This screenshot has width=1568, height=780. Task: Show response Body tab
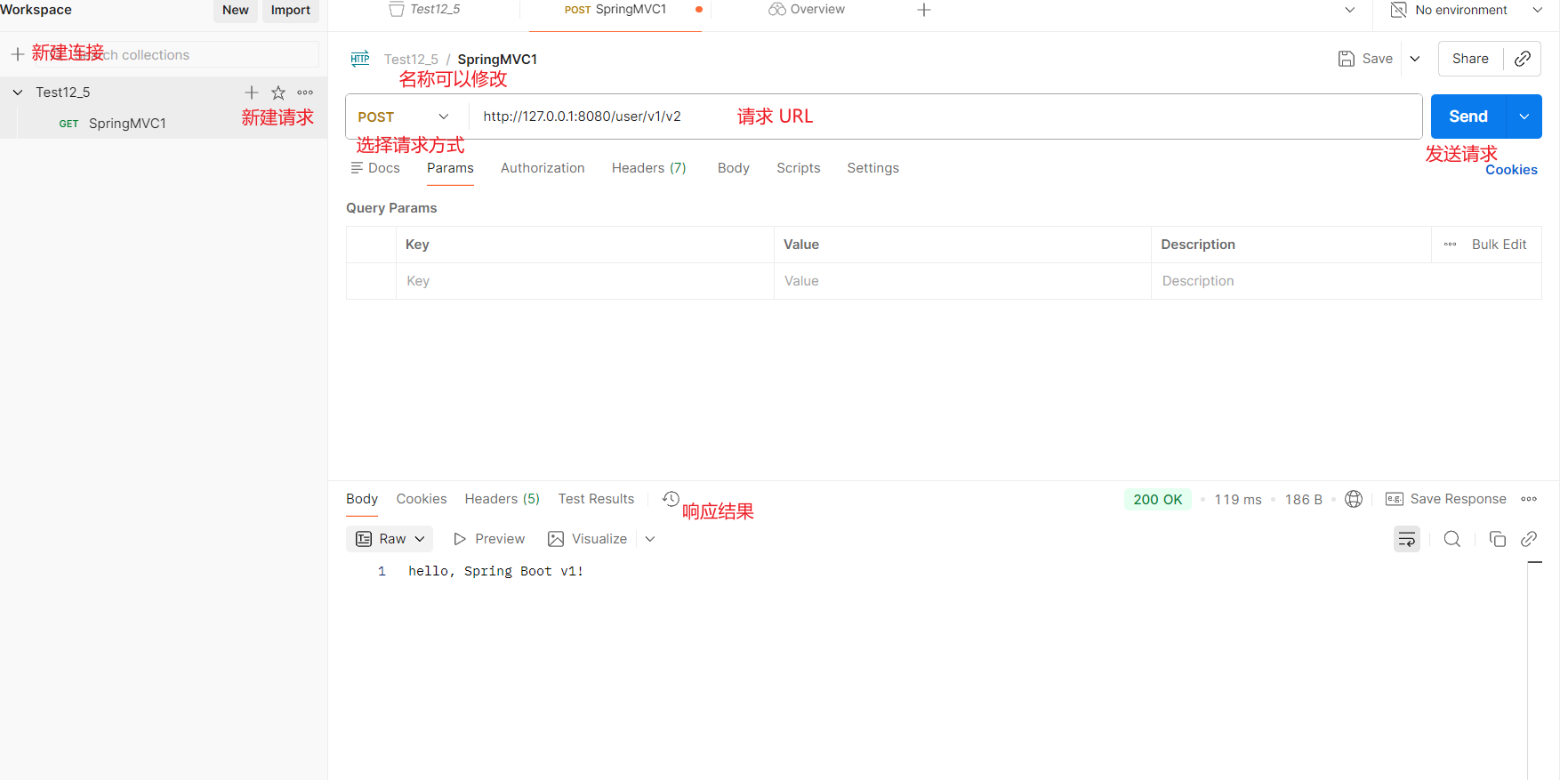(362, 499)
